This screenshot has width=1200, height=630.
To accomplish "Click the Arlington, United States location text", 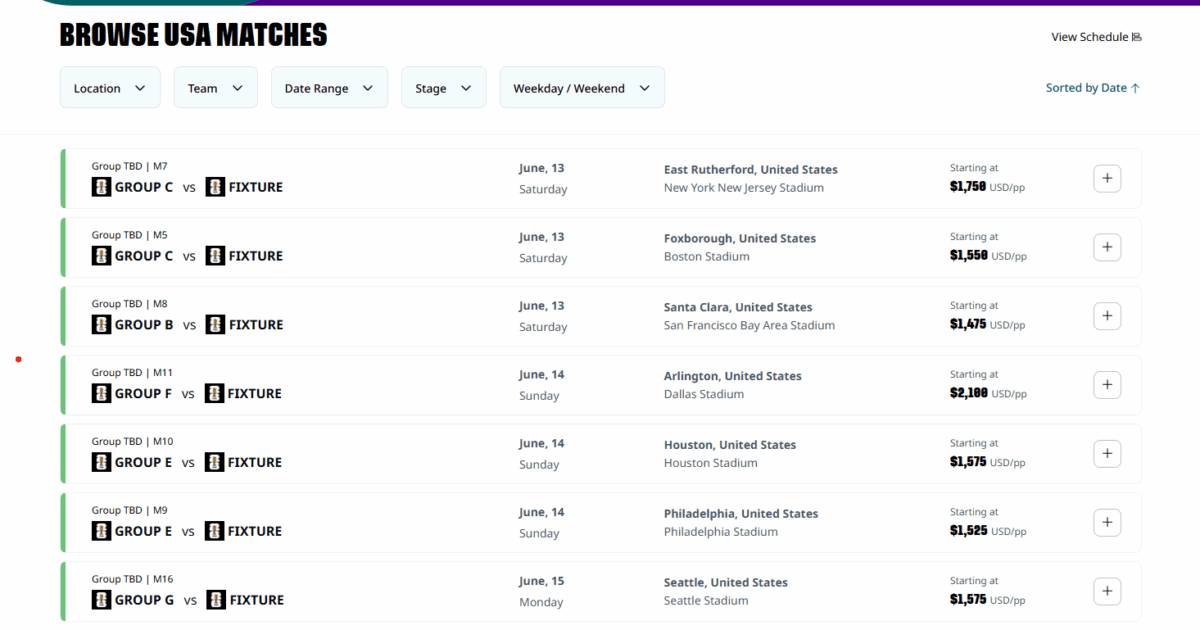I will pos(733,377).
